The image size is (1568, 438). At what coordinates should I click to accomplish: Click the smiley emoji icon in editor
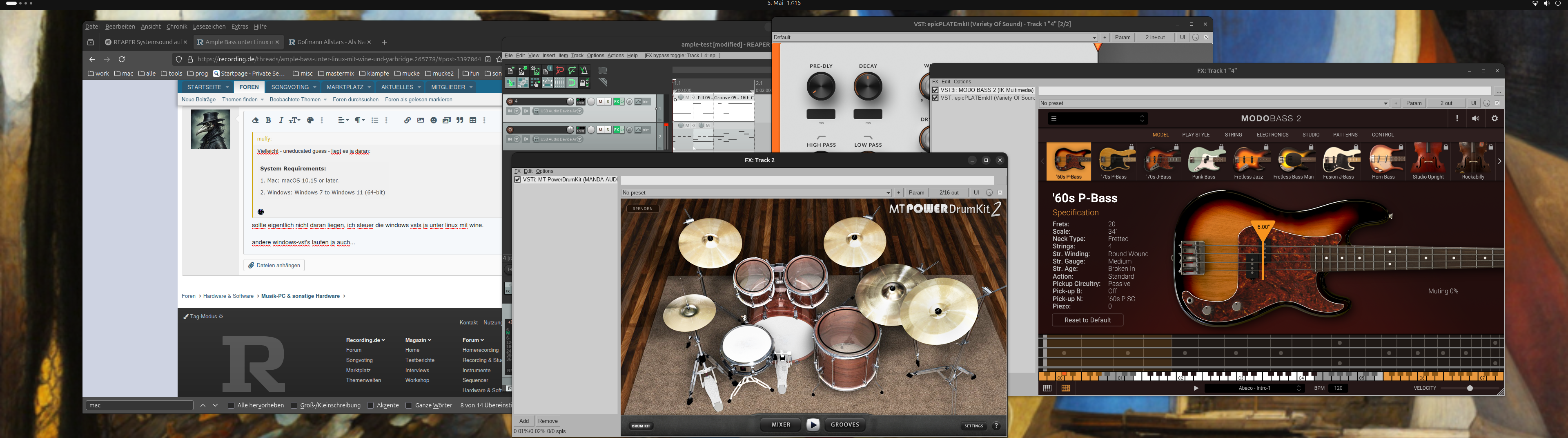(x=433, y=121)
